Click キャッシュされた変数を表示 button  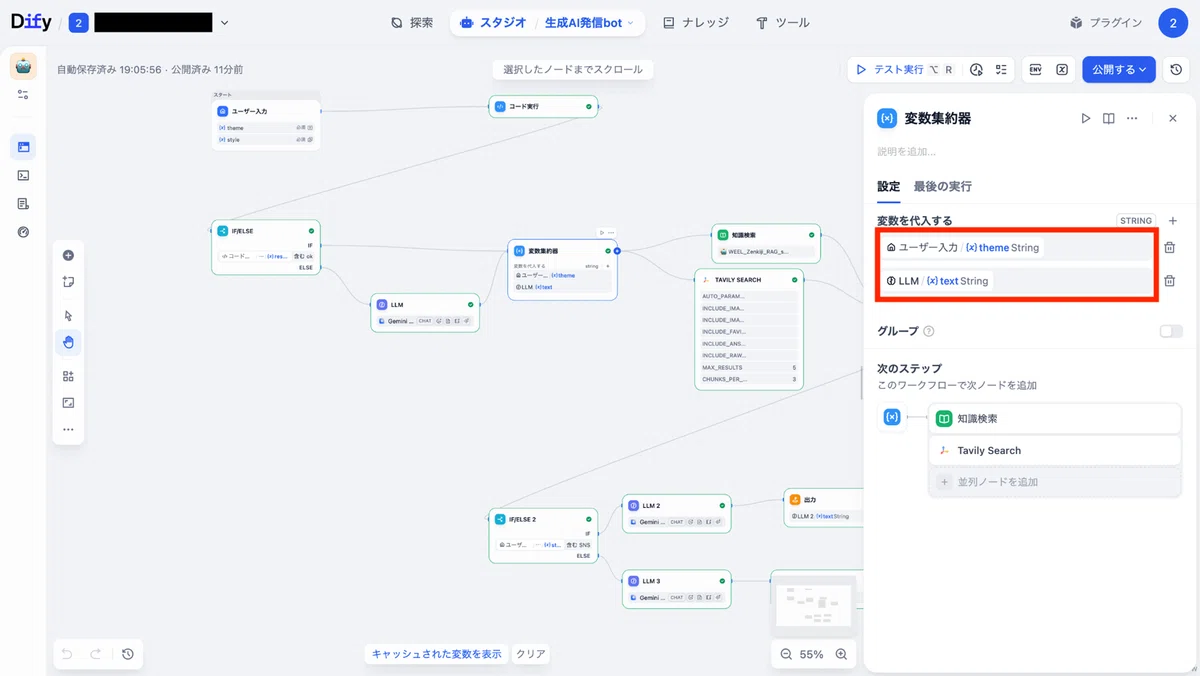[x=436, y=654]
